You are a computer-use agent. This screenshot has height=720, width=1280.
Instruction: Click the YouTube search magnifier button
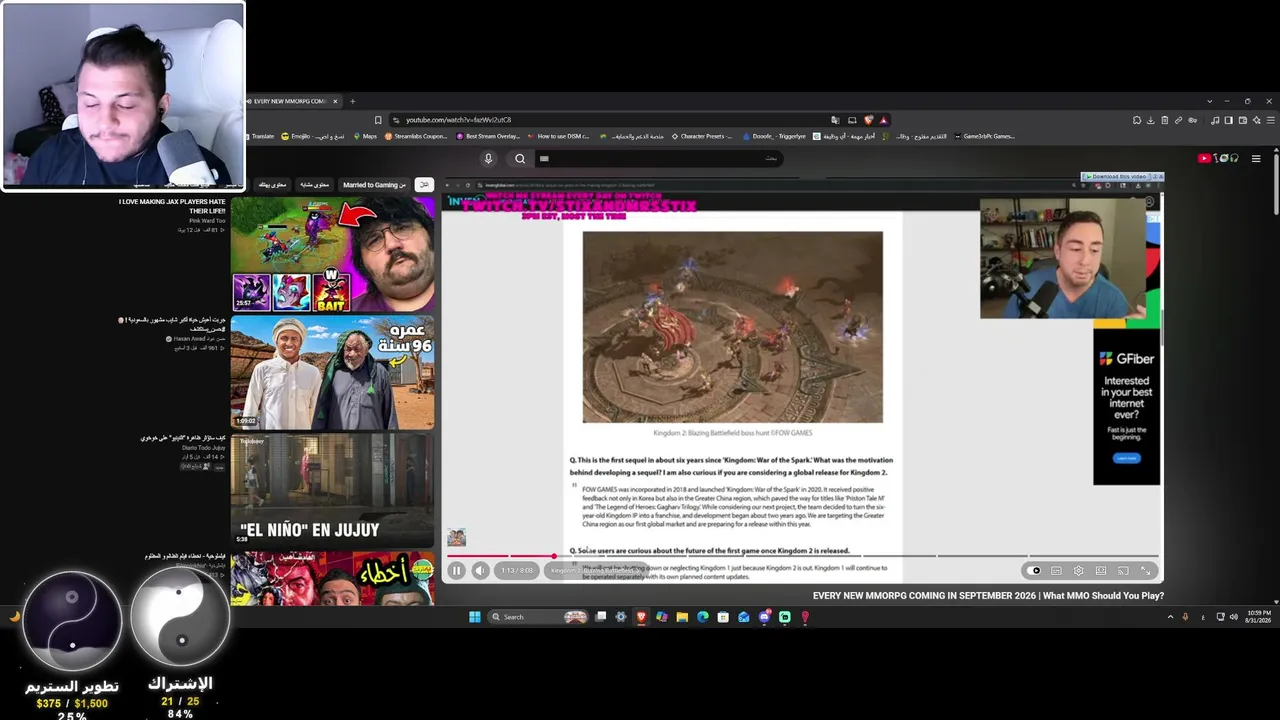point(520,158)
